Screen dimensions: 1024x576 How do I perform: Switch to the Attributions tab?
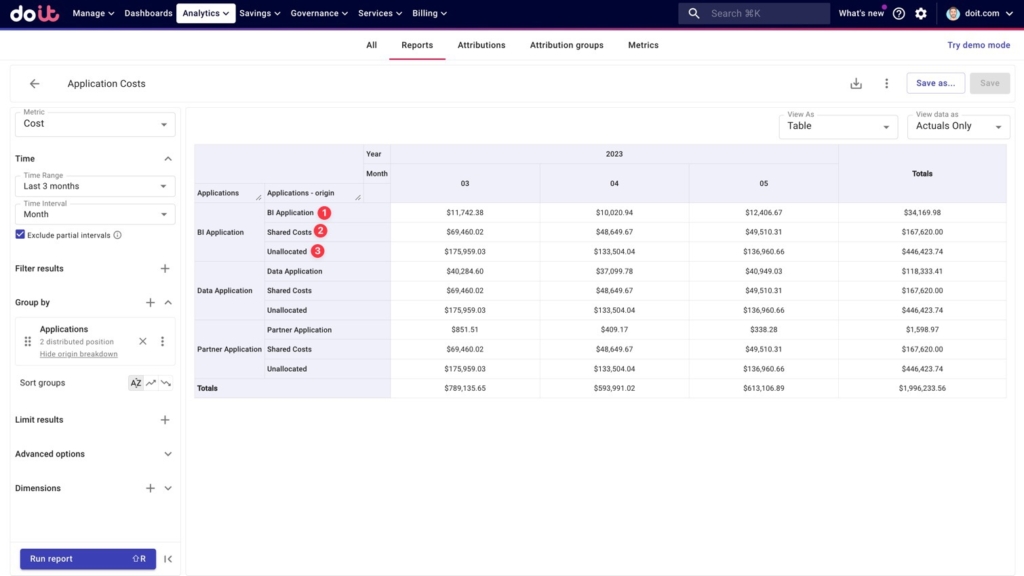pyautogui.click(x=481, y=45)
